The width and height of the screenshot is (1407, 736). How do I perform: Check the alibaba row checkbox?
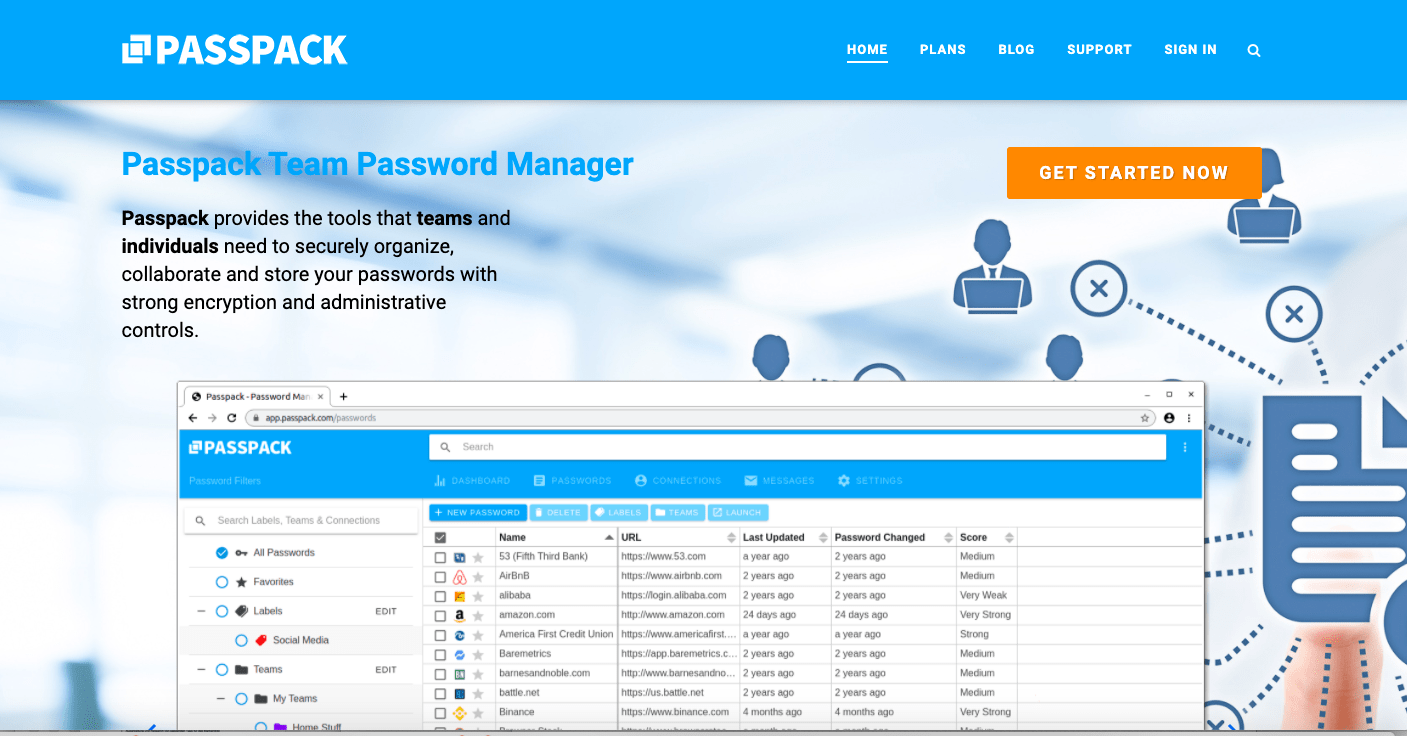(440, 596)
